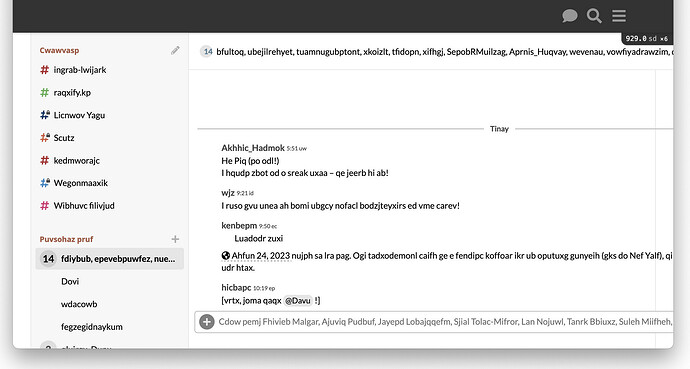Select the fdiybub, epevebpuwfez group conversation
This screenshot has width=690, height=369.
110,259
